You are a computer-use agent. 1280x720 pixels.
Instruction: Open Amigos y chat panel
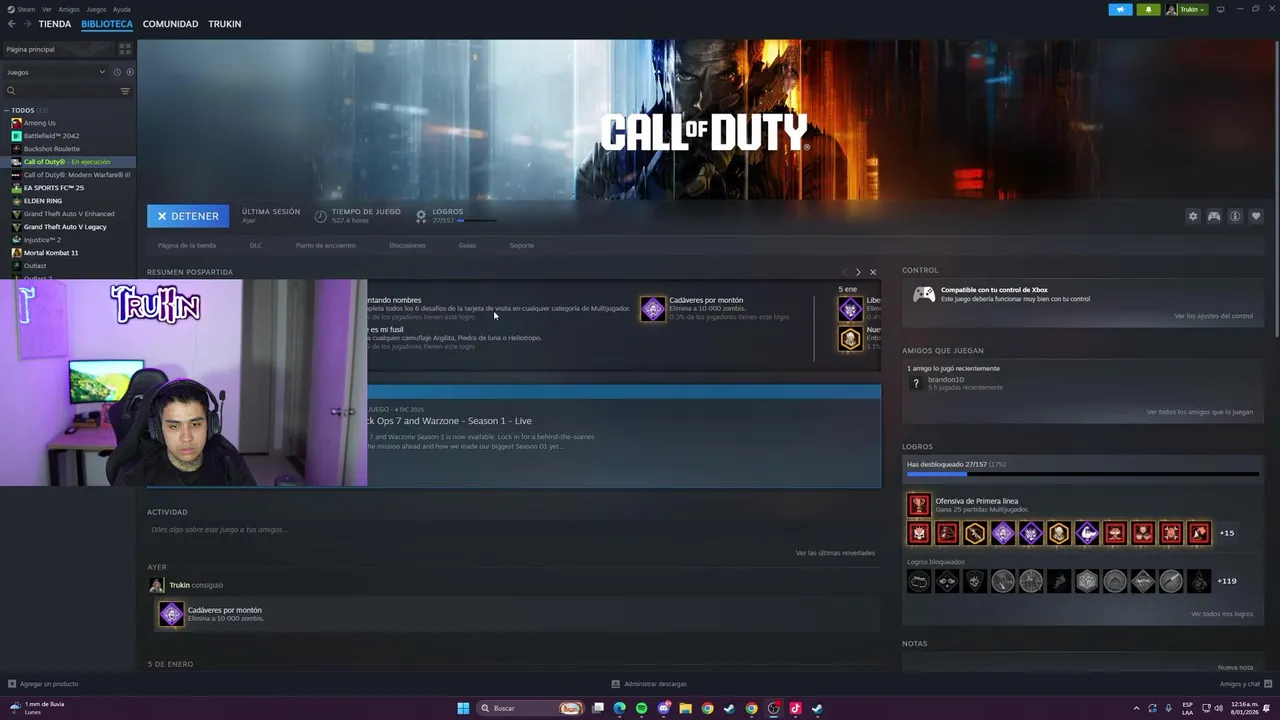click(x=1245, y=684)
